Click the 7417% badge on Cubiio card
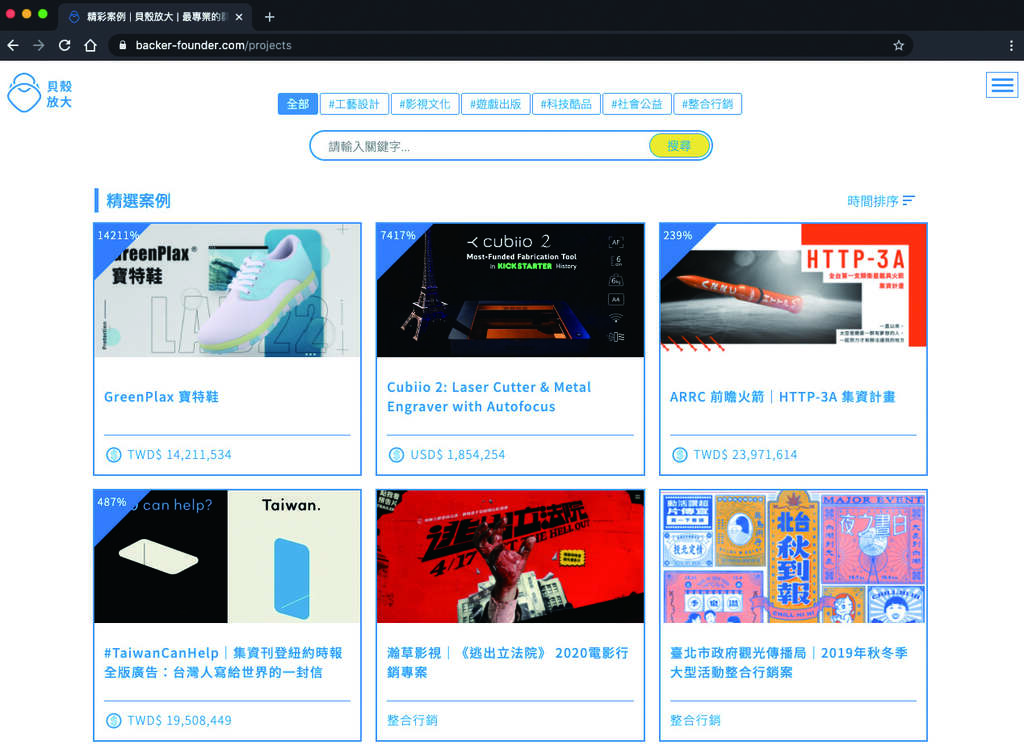This screenshot has height=745, width=1024. click(398, 235)
